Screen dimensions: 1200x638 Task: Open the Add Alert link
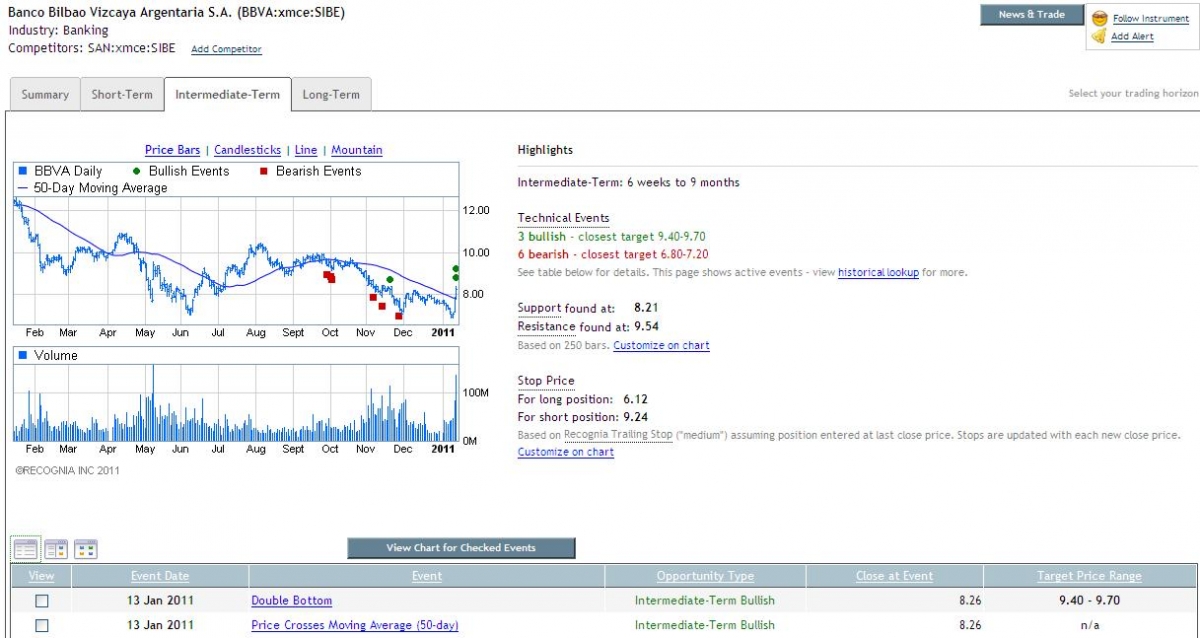point(1132,37)
